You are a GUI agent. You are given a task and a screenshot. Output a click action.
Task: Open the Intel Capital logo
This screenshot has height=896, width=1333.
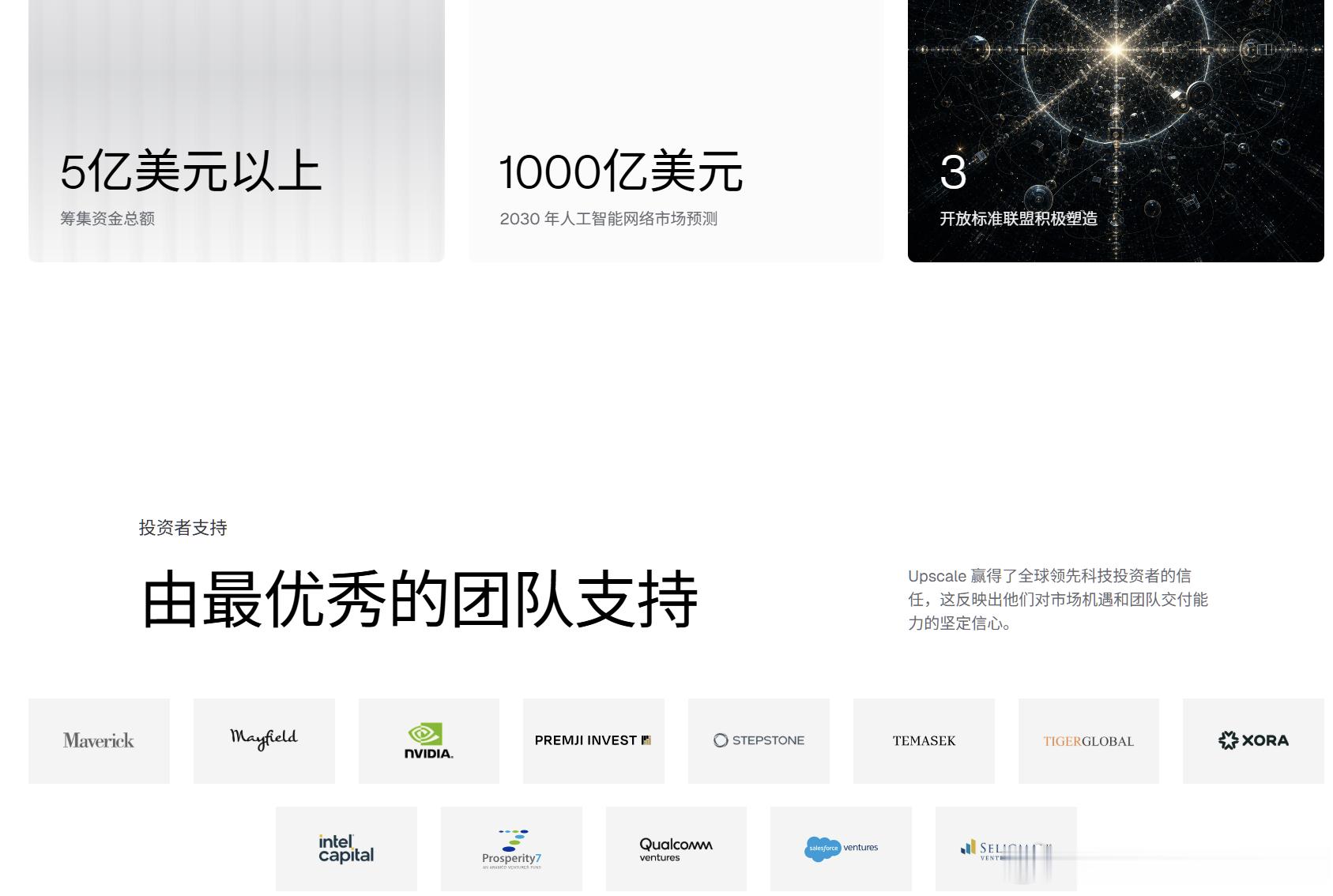click(346, 849)
